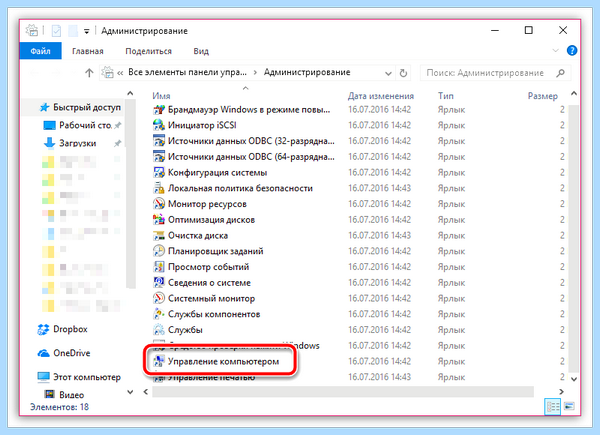Click Монитор ресурсов file name

coord(207,204)
